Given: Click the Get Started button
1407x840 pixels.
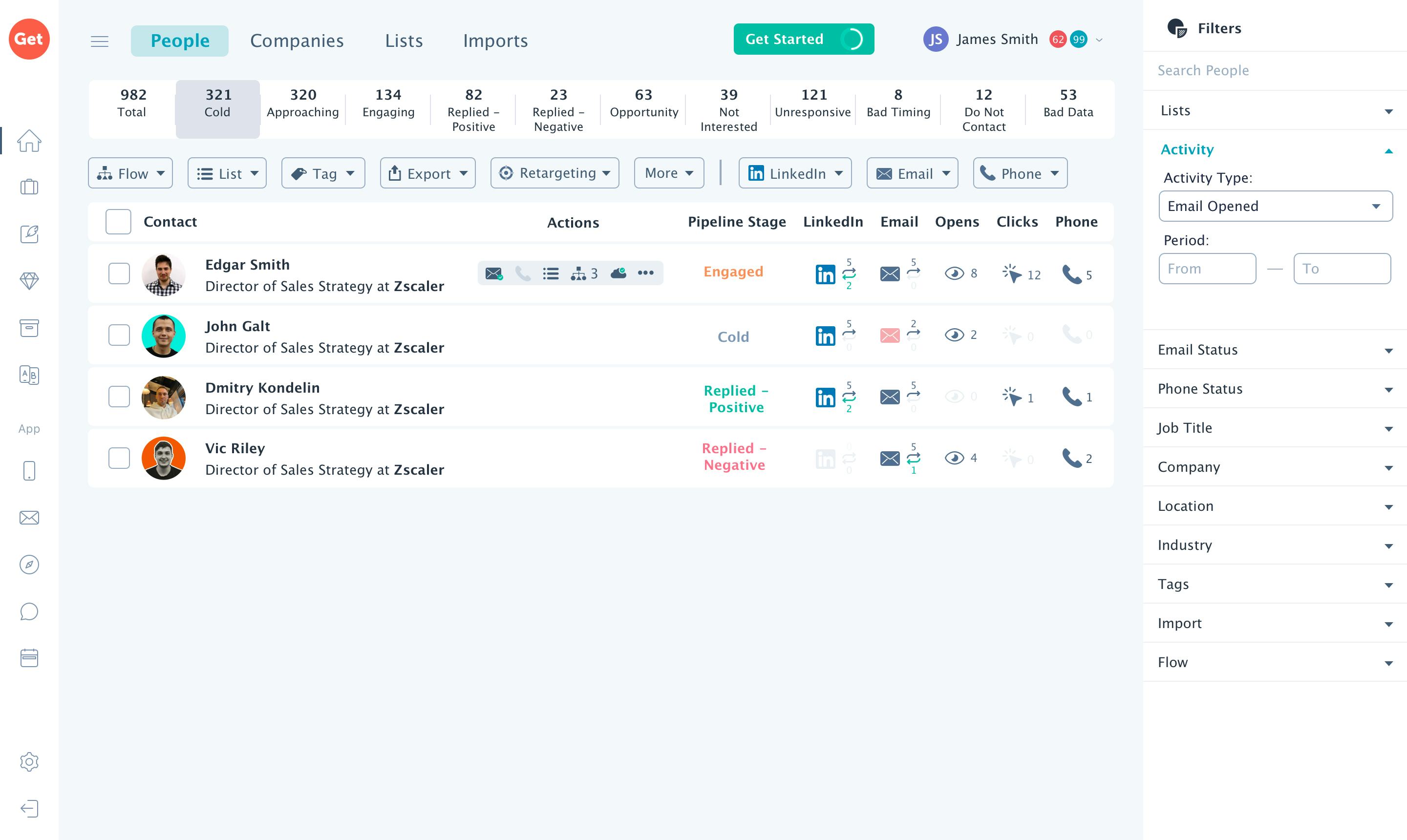Looking at the screenshot, I should (784, 39).
